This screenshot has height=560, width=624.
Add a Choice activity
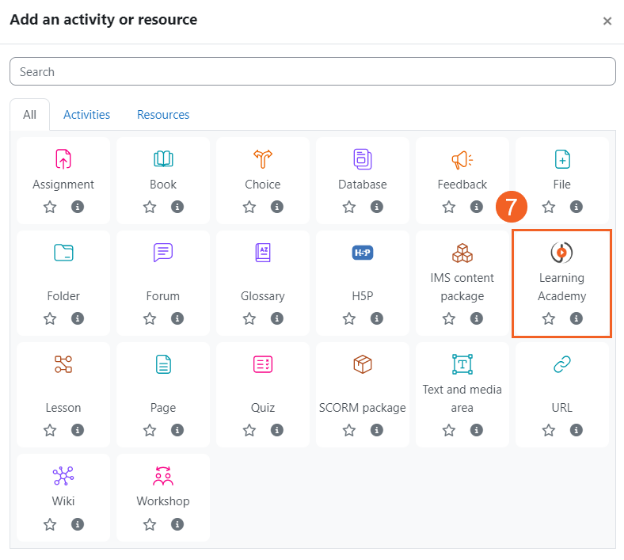tap(263, 159)
